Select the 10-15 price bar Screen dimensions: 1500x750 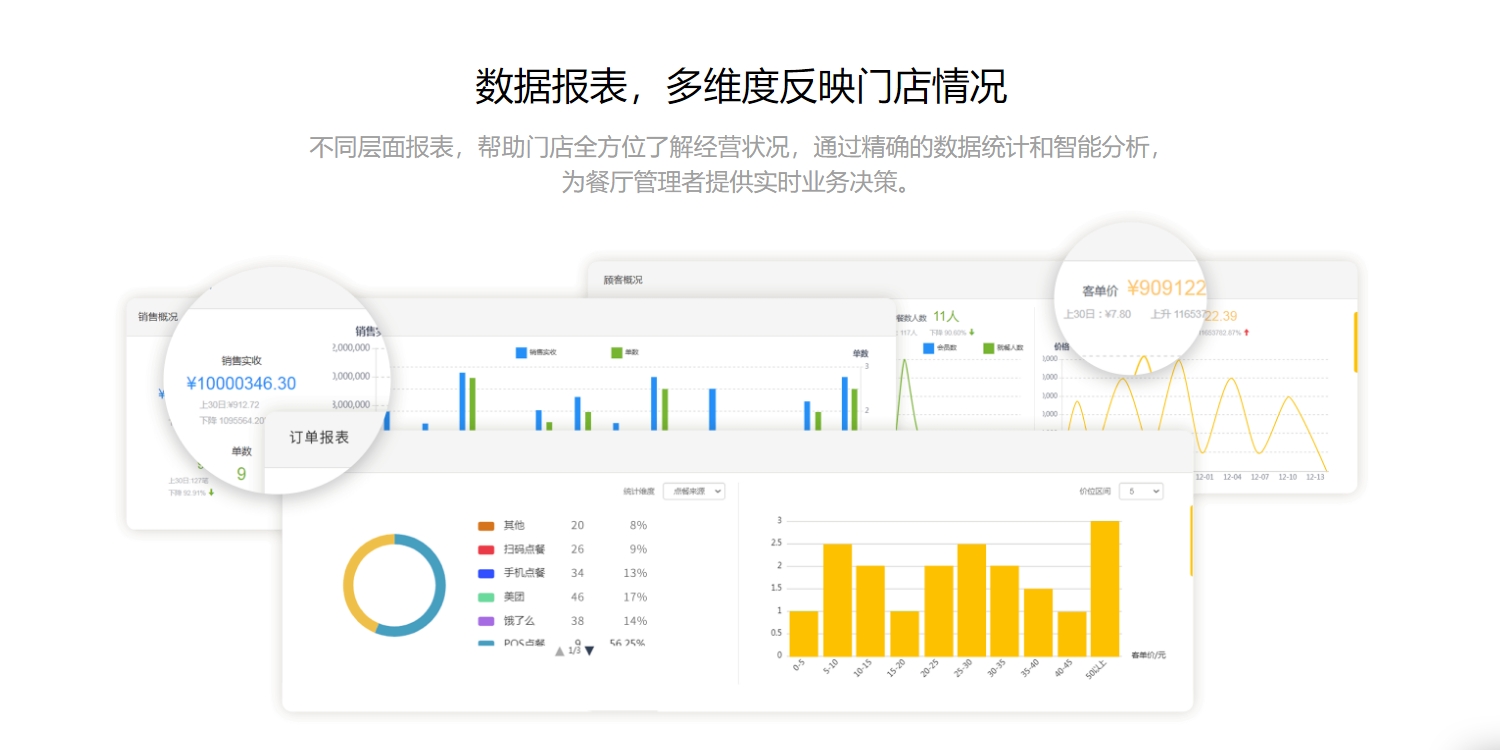pyautogui.click(x=870, y=611)
